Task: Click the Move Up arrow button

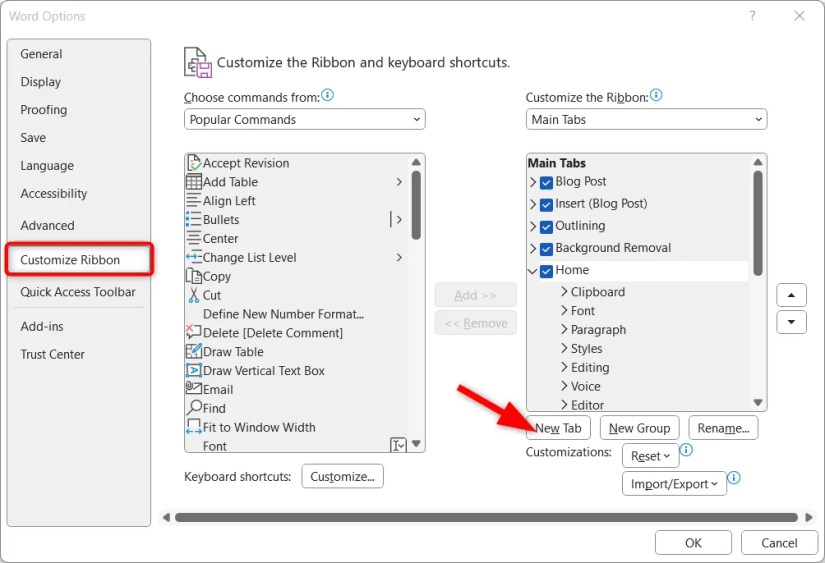Action: click(x=791, y=295)
